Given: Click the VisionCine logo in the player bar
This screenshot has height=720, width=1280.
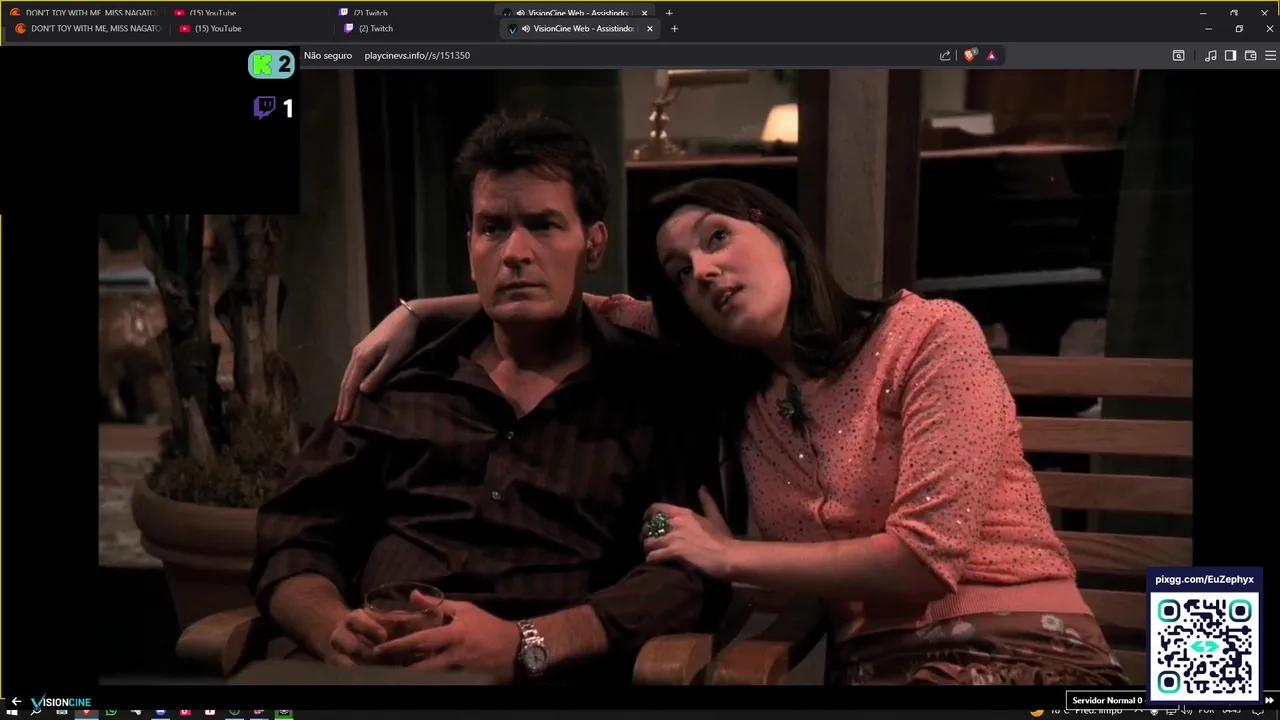Looking at the screenshot, I should click(x=61, y=702).
